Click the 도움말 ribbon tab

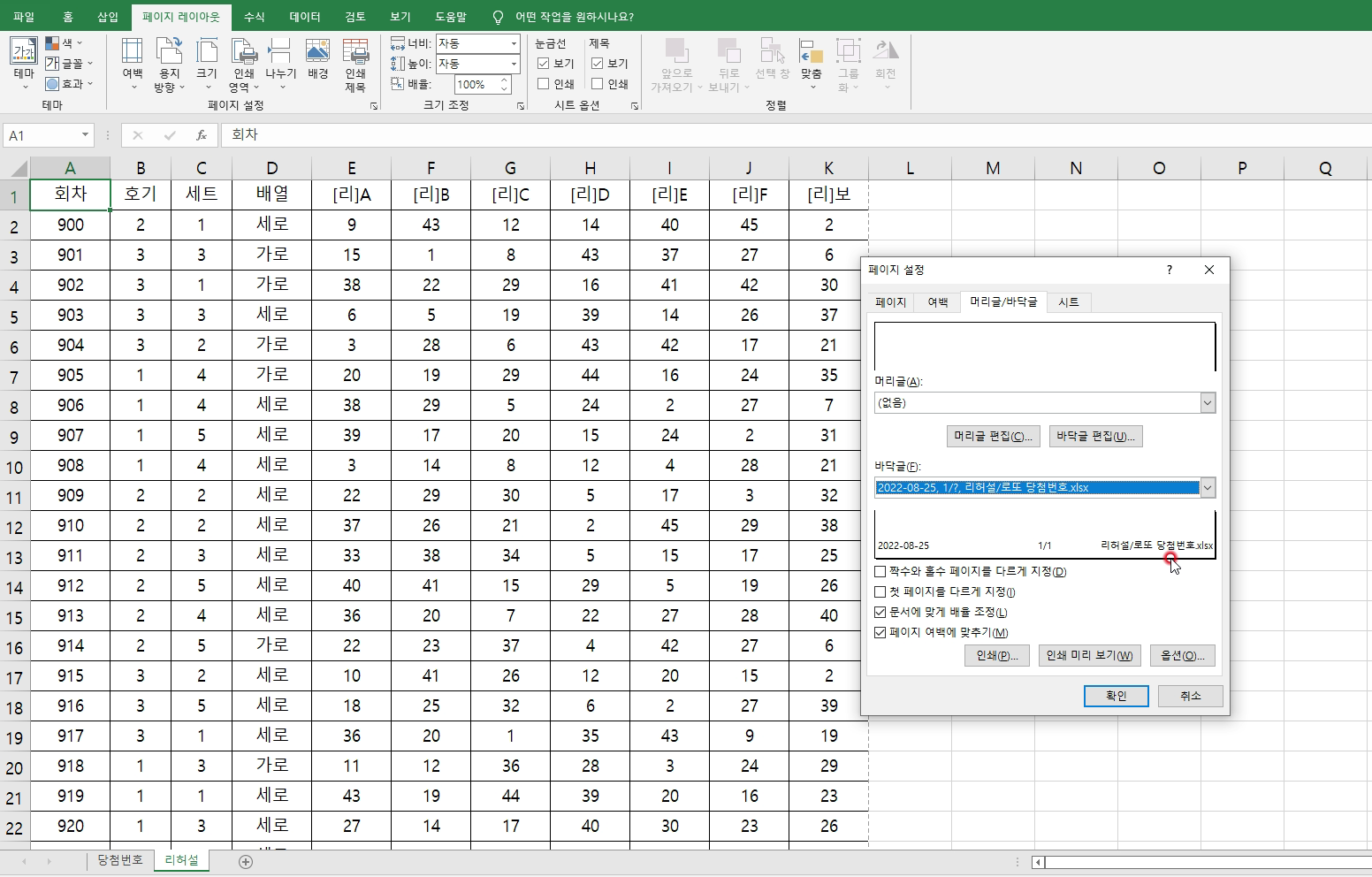point(451,17)
